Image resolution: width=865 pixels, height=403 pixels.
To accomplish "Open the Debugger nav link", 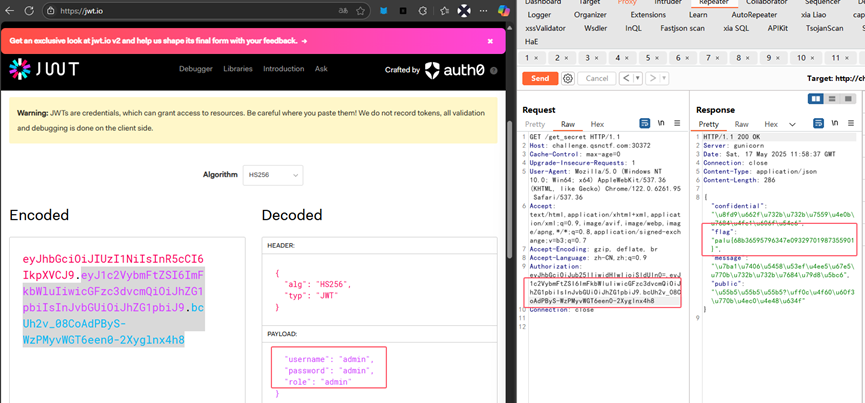I will (x=195, y=69).
